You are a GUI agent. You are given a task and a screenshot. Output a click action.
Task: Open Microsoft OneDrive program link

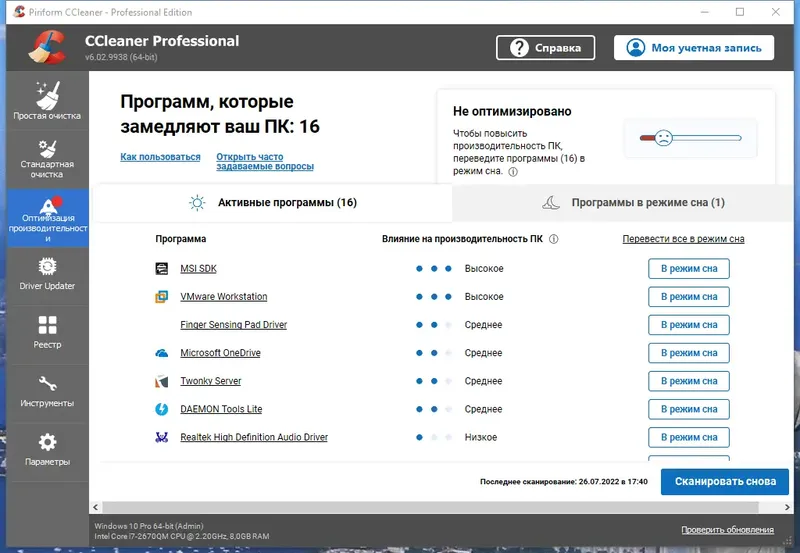(x=220, y=353)
